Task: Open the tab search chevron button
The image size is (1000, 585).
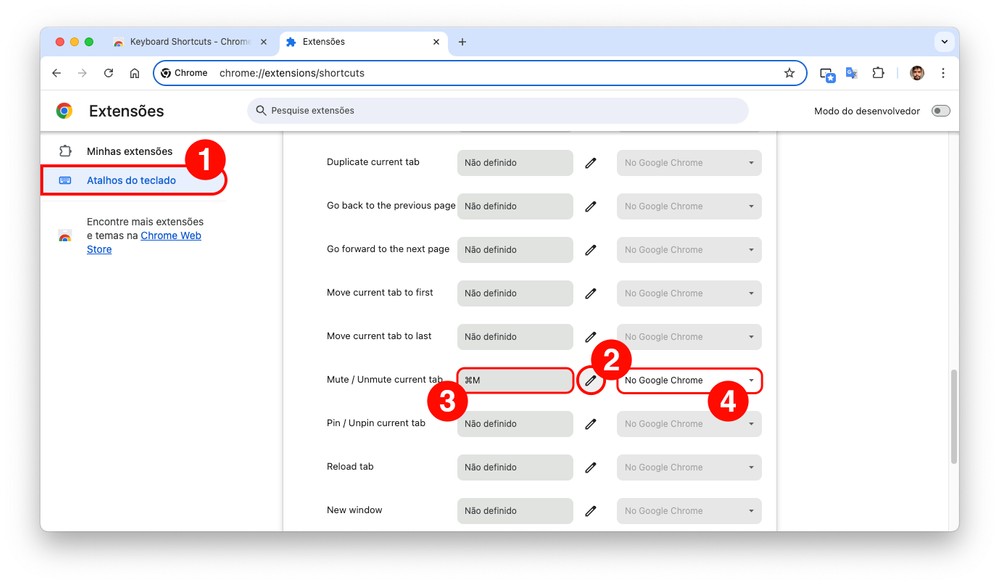Action: (945, 42)
